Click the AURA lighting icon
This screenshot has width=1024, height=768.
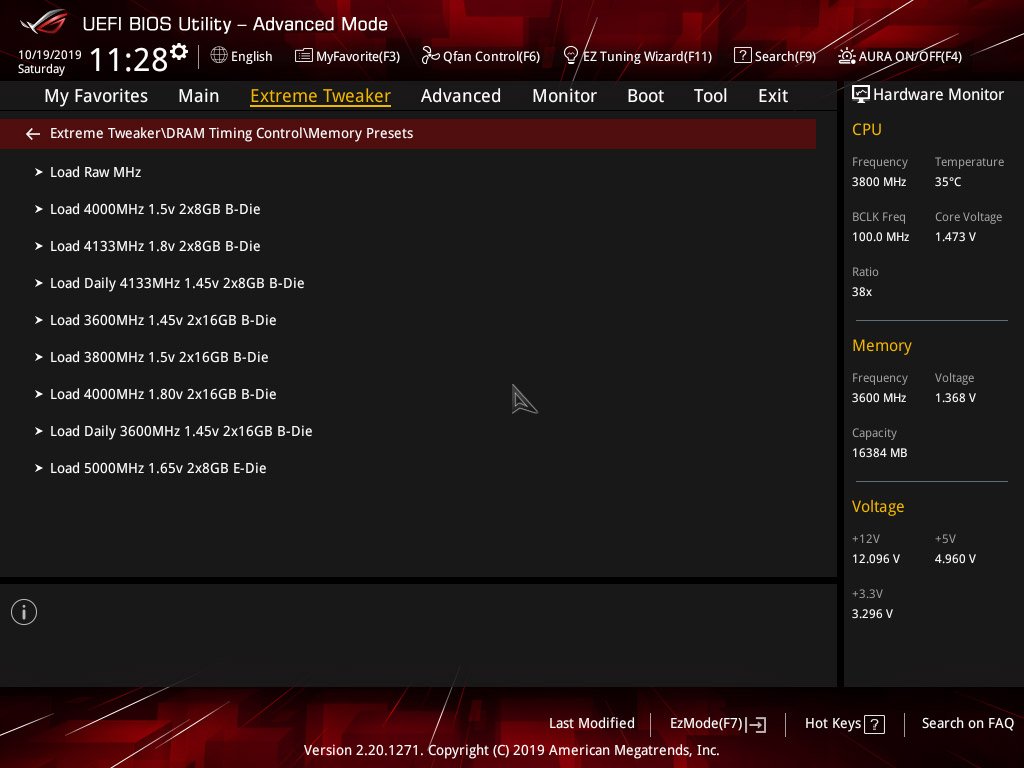(x=846, y=56)
